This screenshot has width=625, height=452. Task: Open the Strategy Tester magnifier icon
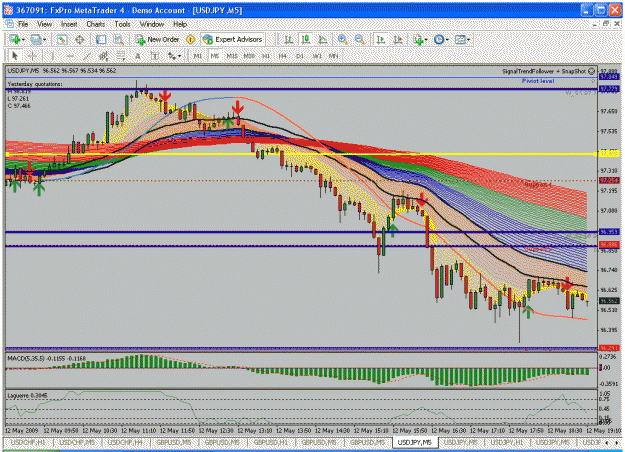(x=119, y=39)
